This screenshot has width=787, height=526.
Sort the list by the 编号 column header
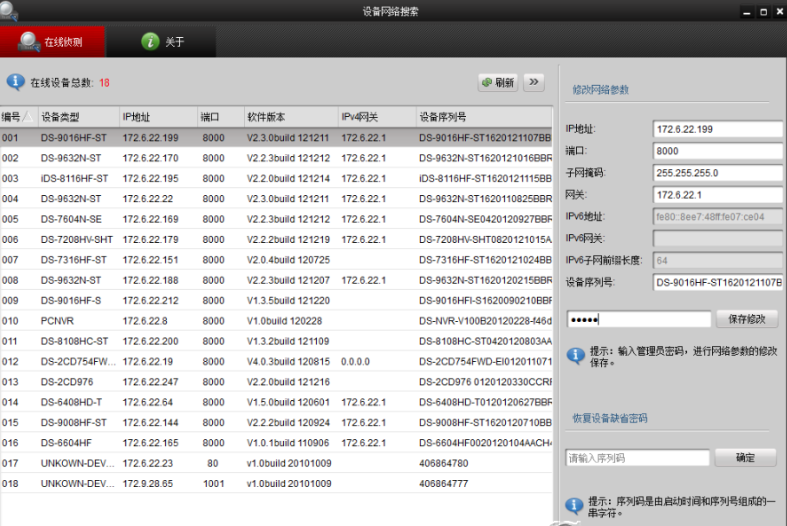[x=18, y=117]
